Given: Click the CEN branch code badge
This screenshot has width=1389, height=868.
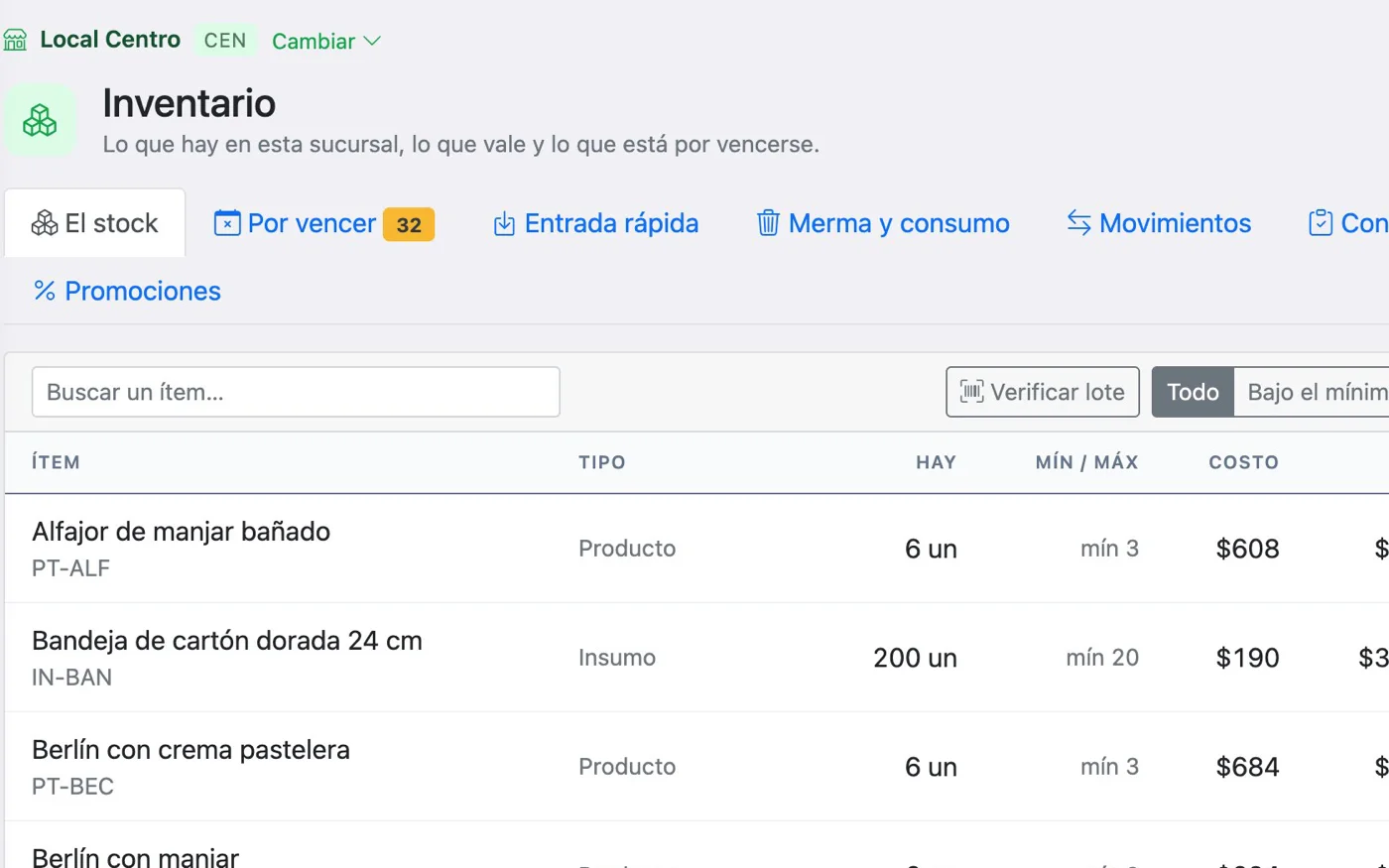Looking at the screenshot, I should 225,41.
